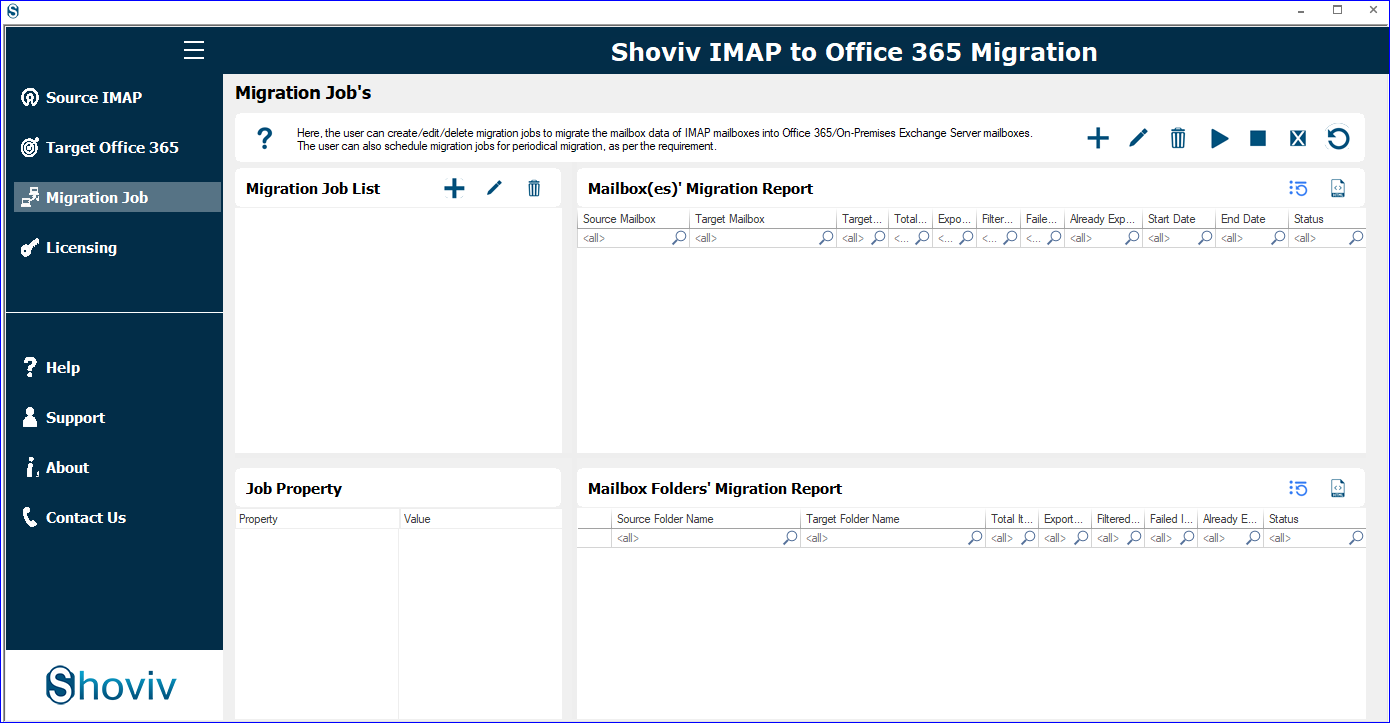The height and width of the screenshot is (723, 1390).
Task: Click the Source Folder Name column header
Action: [x=706, y=519]
